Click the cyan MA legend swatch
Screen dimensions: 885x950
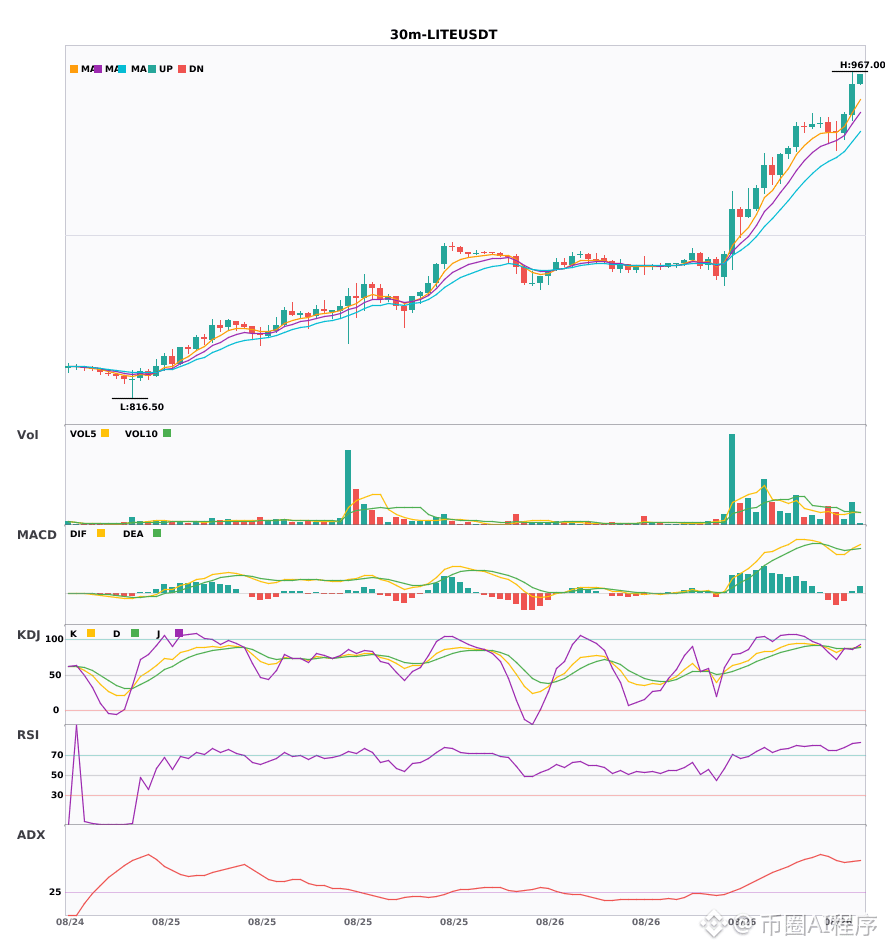point(122,69)
